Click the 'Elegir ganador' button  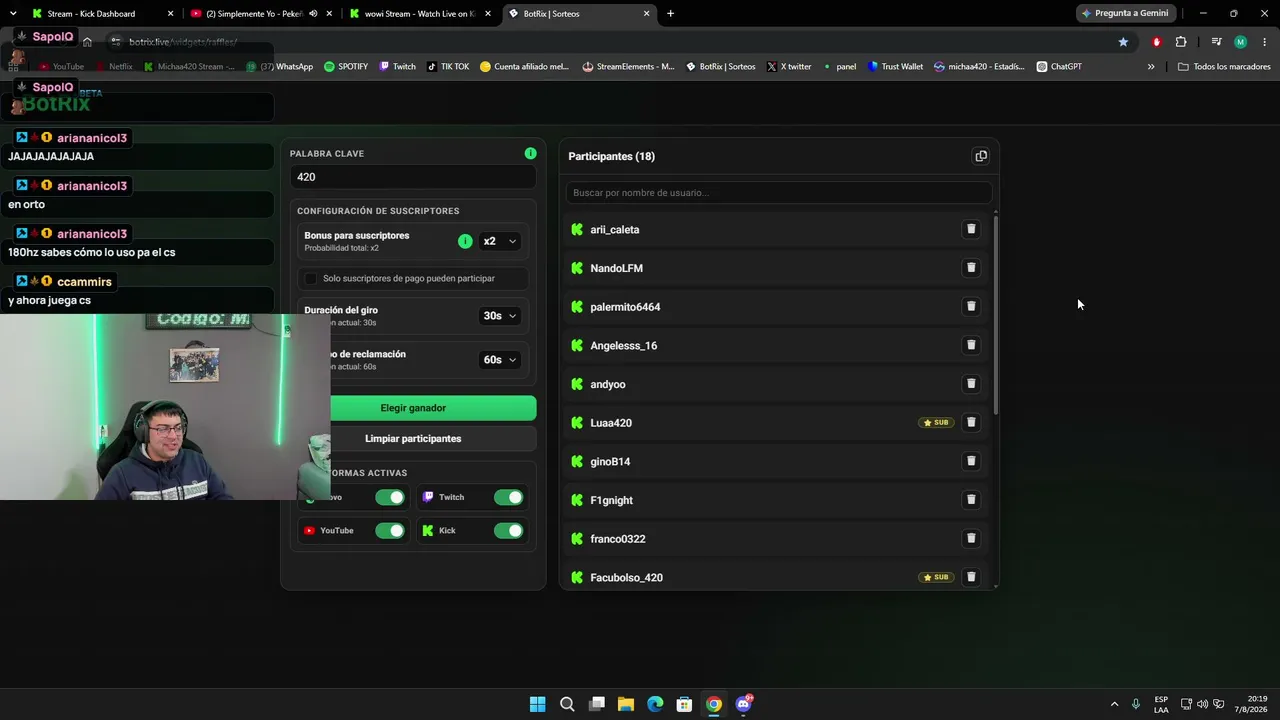(x=413, y=408)
